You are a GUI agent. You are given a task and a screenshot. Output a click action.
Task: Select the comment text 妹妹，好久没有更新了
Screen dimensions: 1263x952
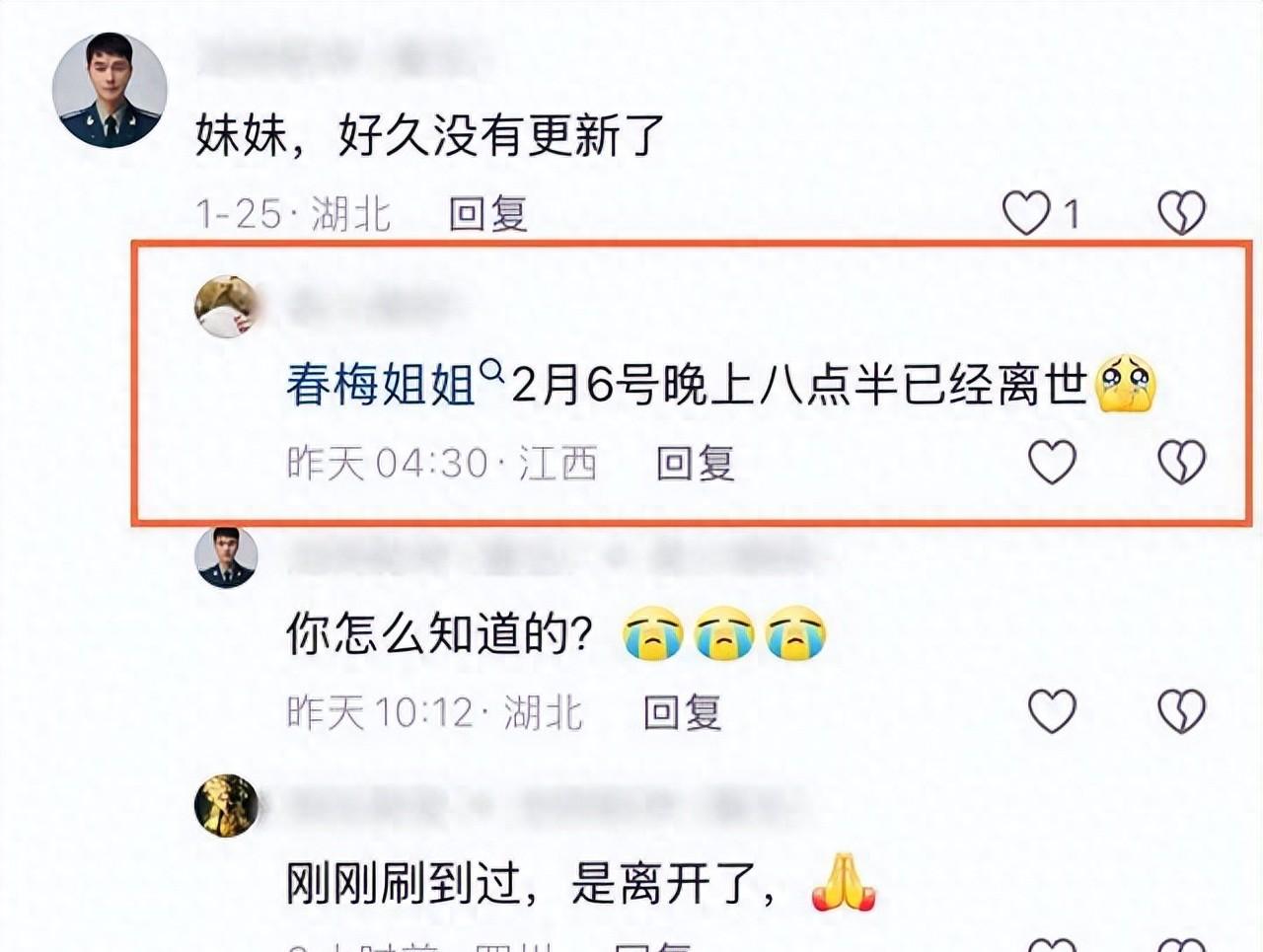[430, 135]
